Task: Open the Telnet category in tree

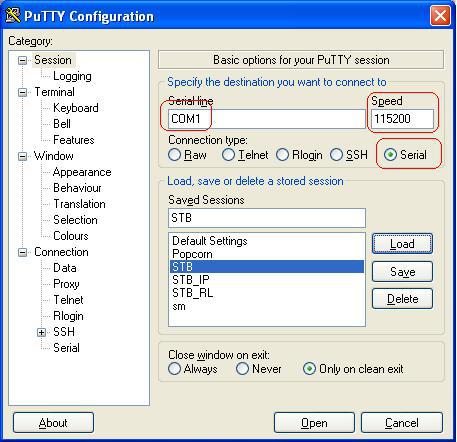Action: tap(68, 300)
